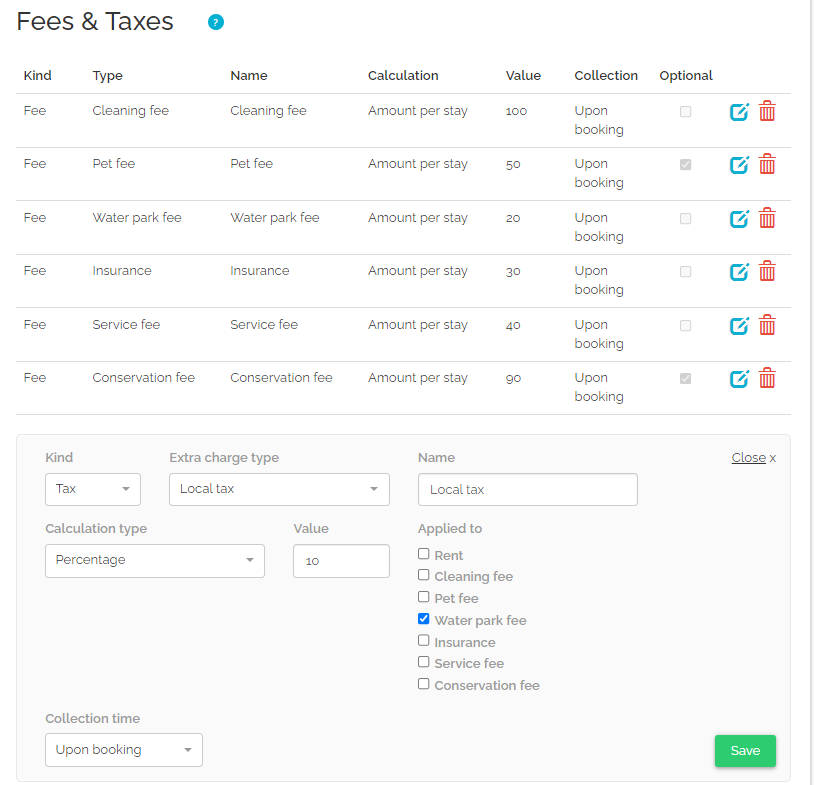Delete the Water park fee entry
This screenshot has width=814, height=785.
pyautogui.click(x=767, y=219)
